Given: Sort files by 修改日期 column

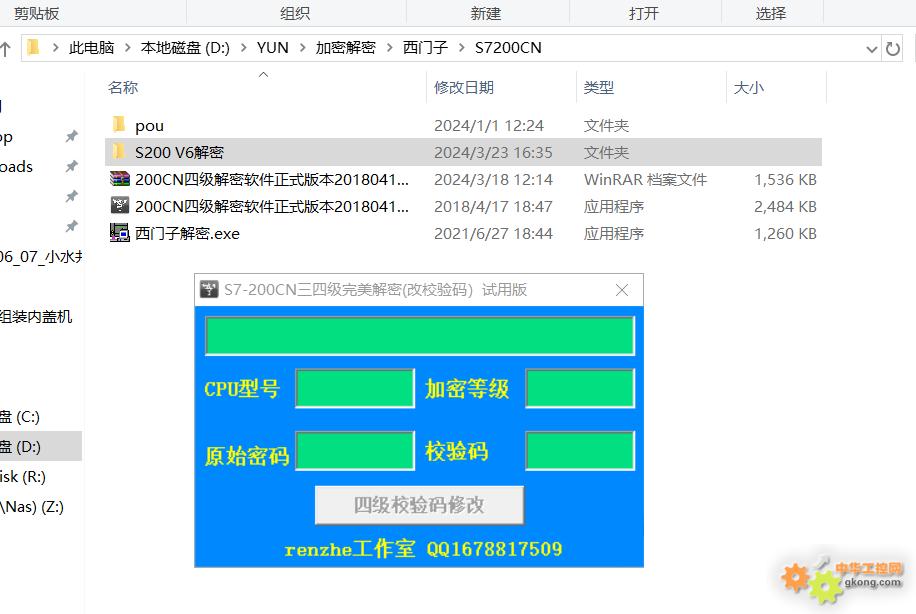Looking at the screenshot, I should tap(464, 88).
